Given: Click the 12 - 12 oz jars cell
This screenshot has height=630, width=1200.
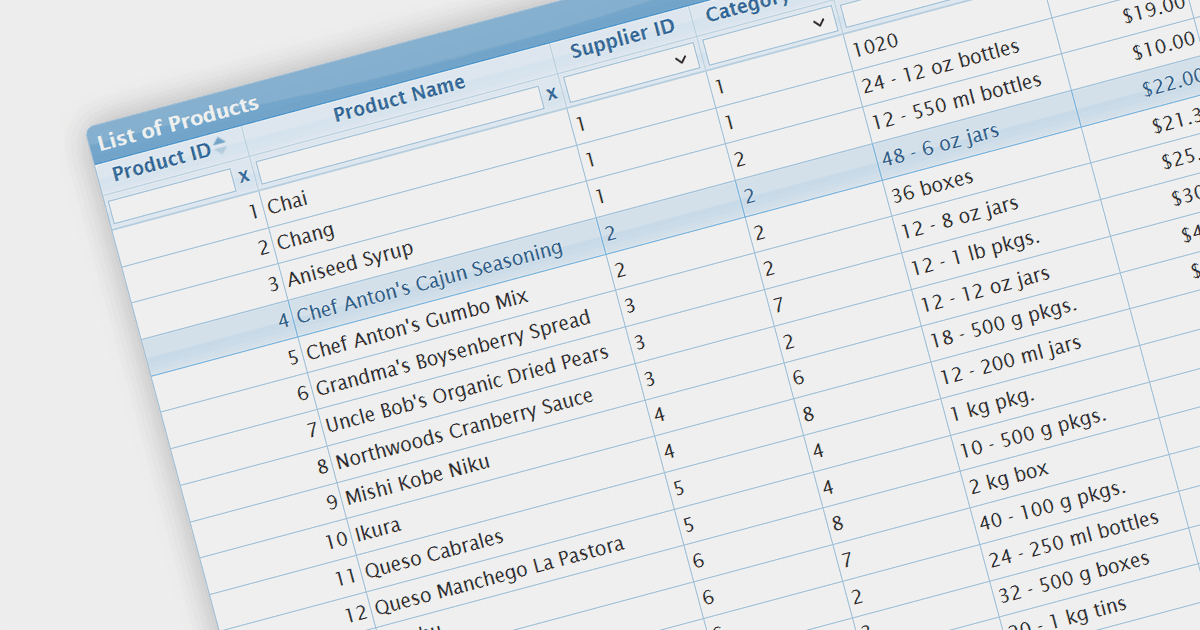Looking at the screenshot, I should (x=985, y=289).
